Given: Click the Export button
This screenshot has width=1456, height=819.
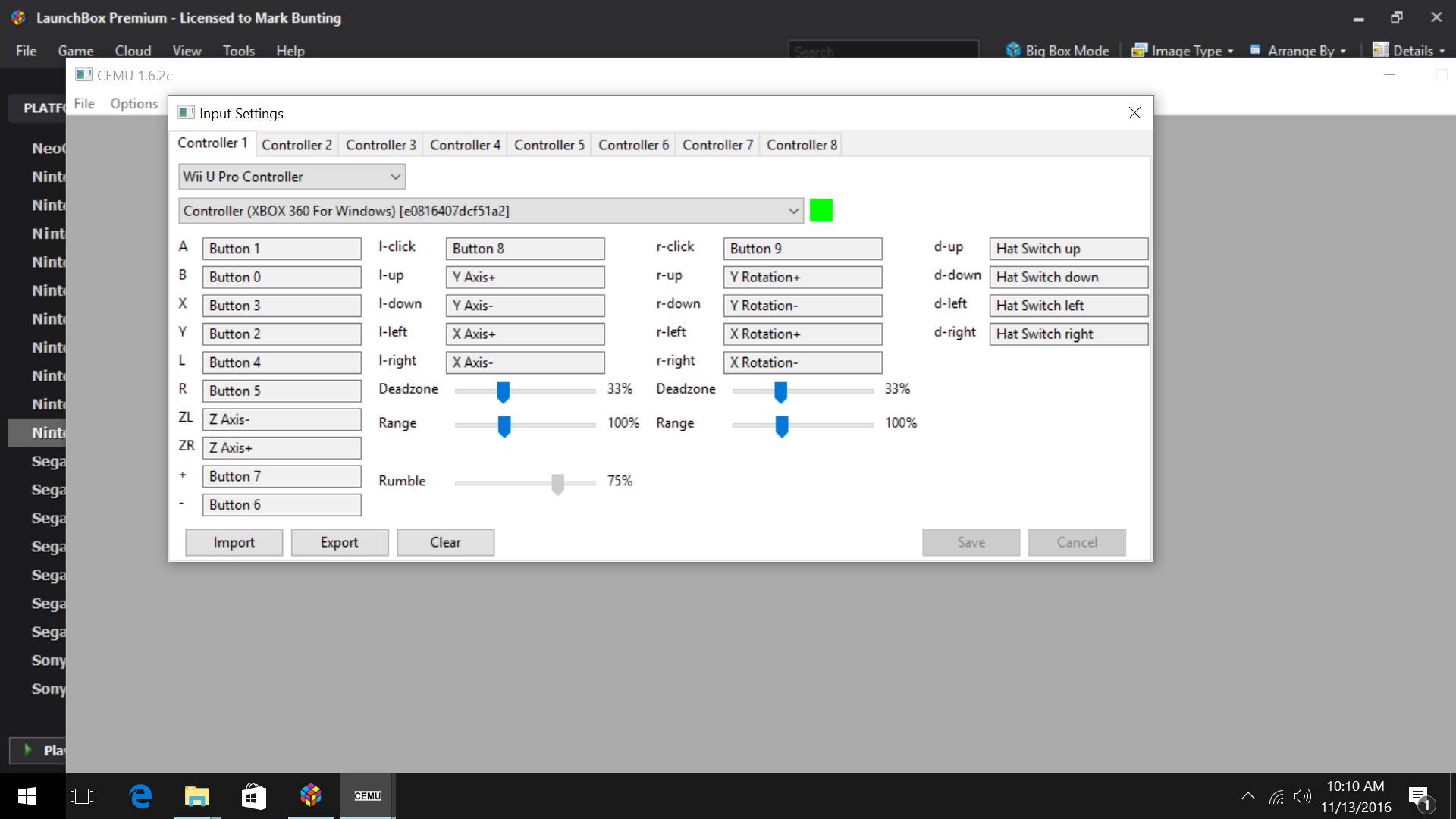Looking at the screenshot, I should tap(339, 542).
